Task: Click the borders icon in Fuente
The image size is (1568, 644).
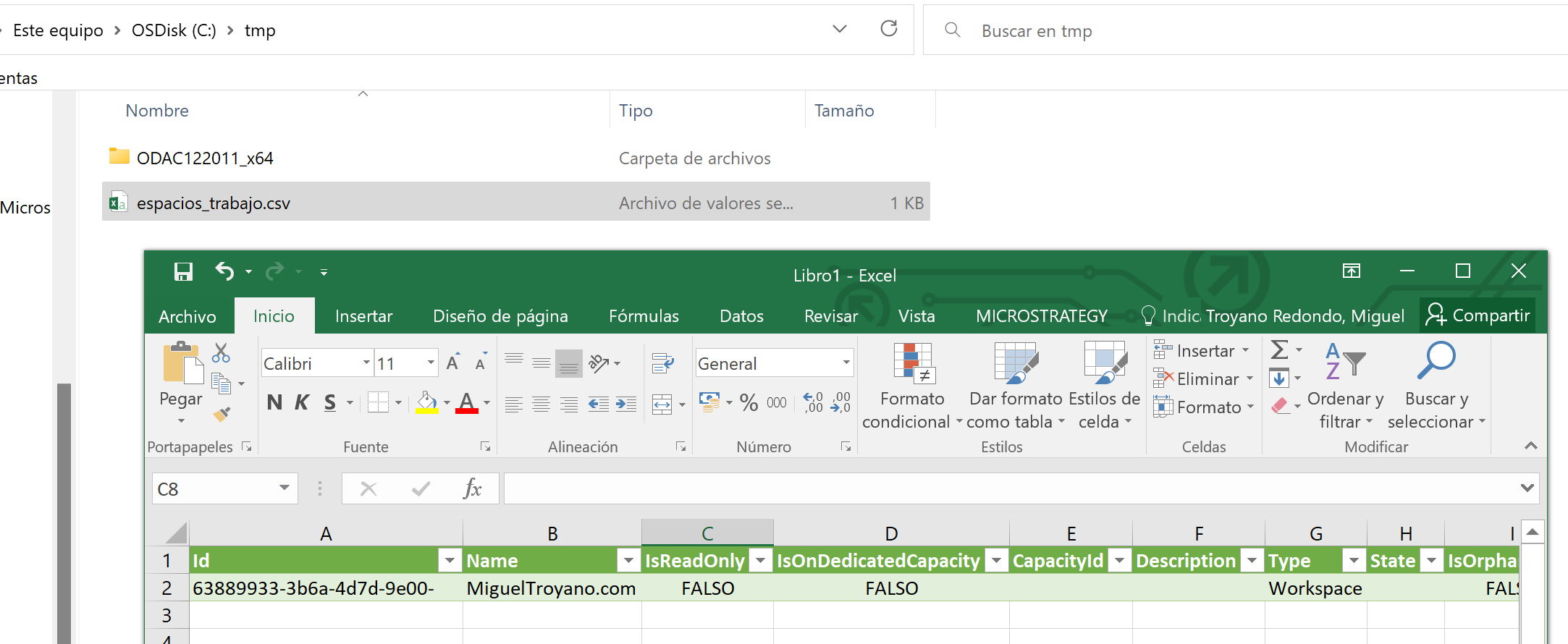Action: 378,402
